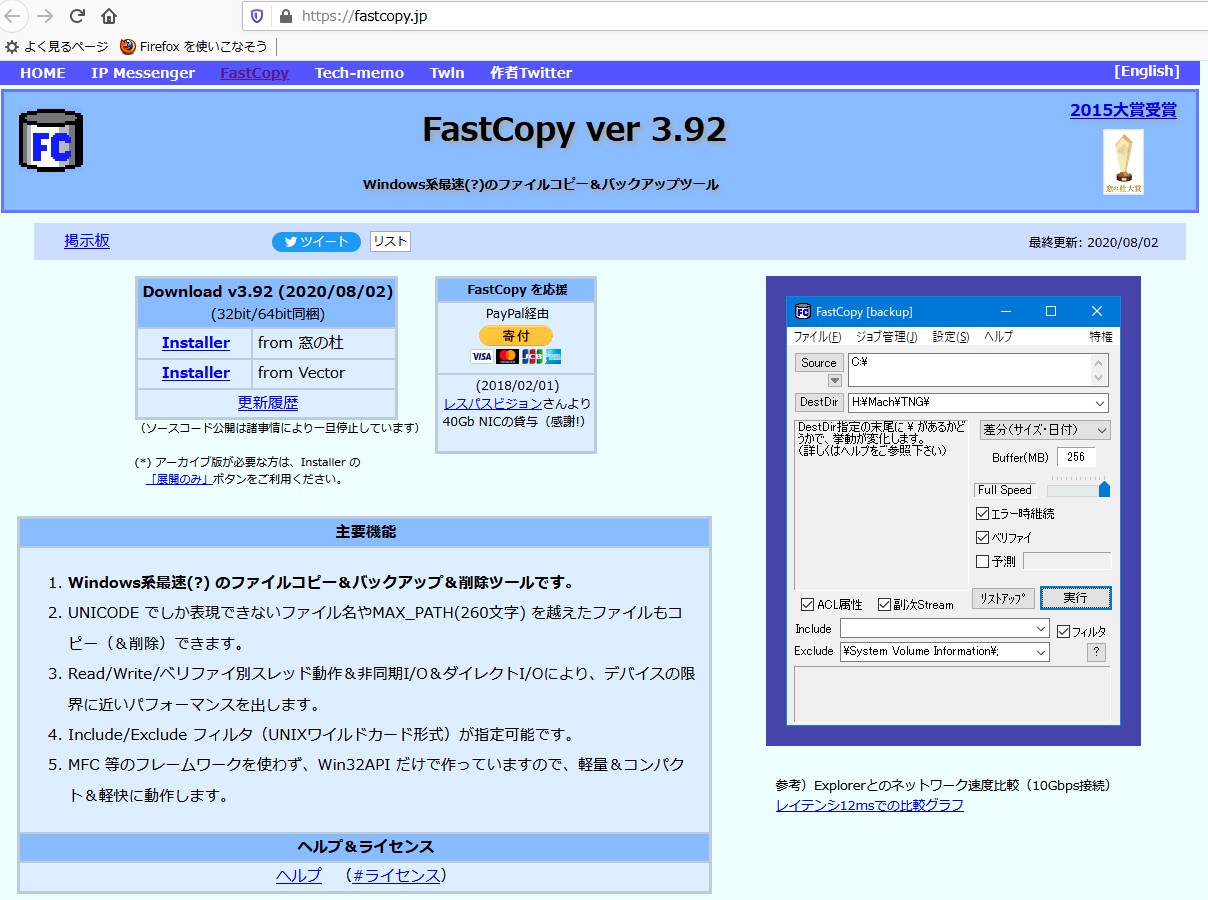Click the browser address bar showing fastcopy.jp
1208x900 pixels.
pyautogui.click(x=724, y=16)
